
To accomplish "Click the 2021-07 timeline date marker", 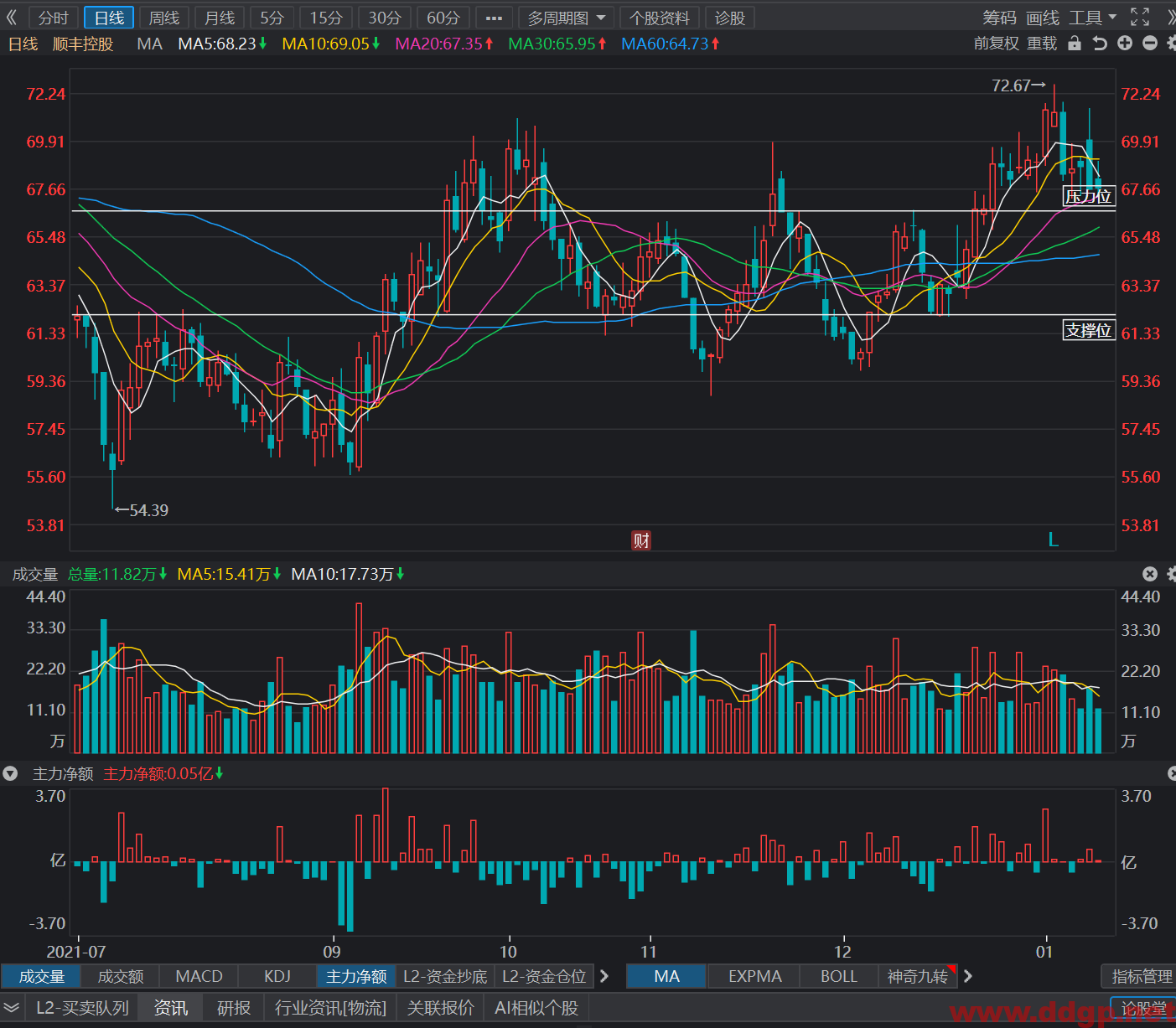I will point(76,952).
